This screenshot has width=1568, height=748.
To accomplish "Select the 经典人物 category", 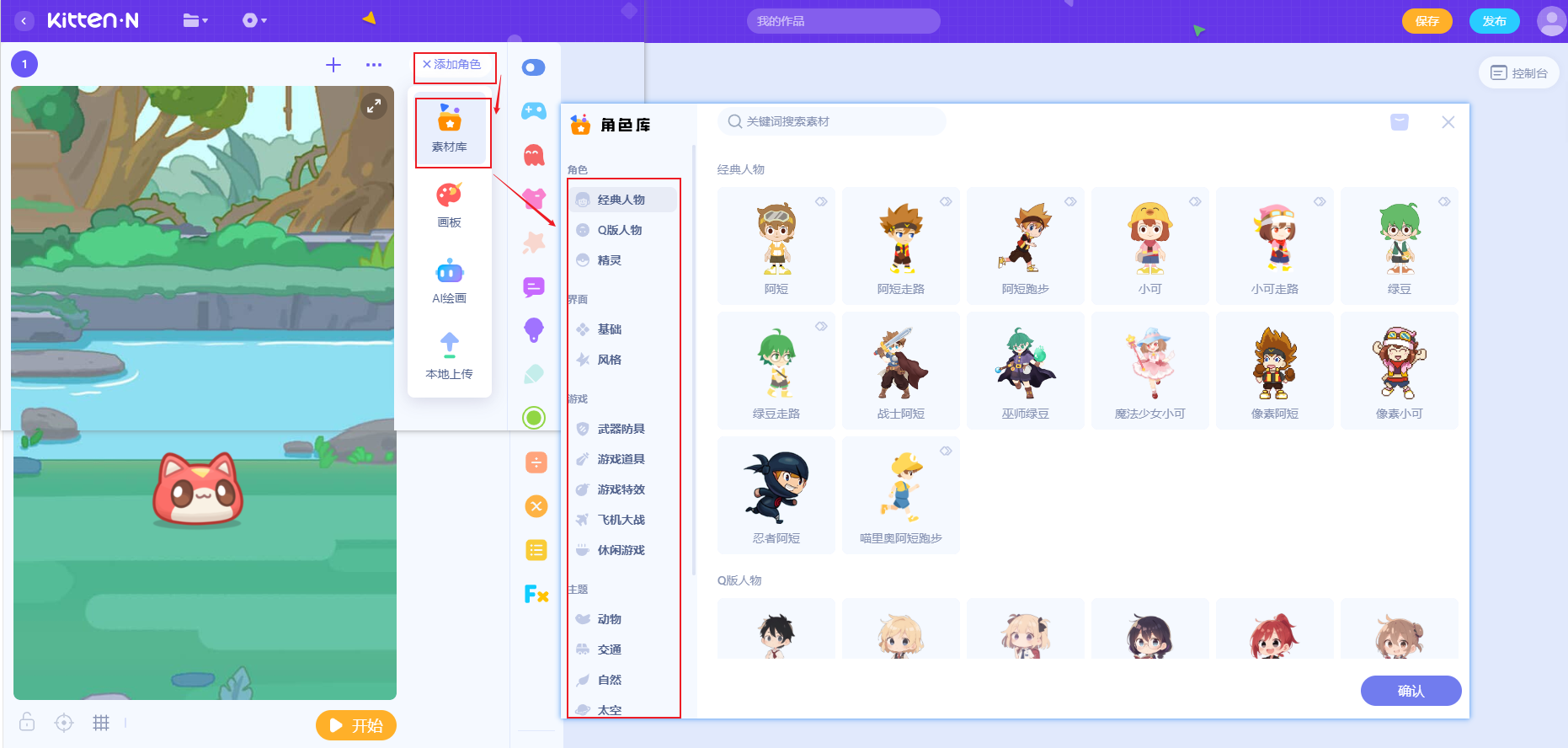I will tap(623, 200).
